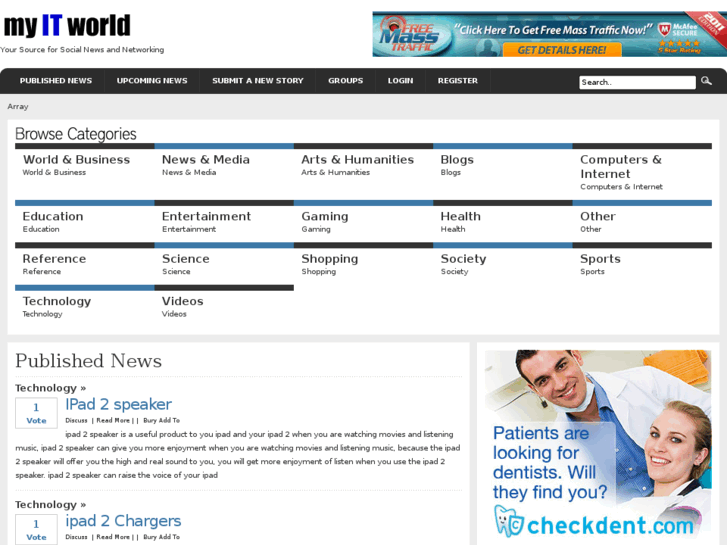The height and width of the screenshot is (545, 727).
Task: Open the Free Mass Traffic banner ad
Action: pos(549,34)
